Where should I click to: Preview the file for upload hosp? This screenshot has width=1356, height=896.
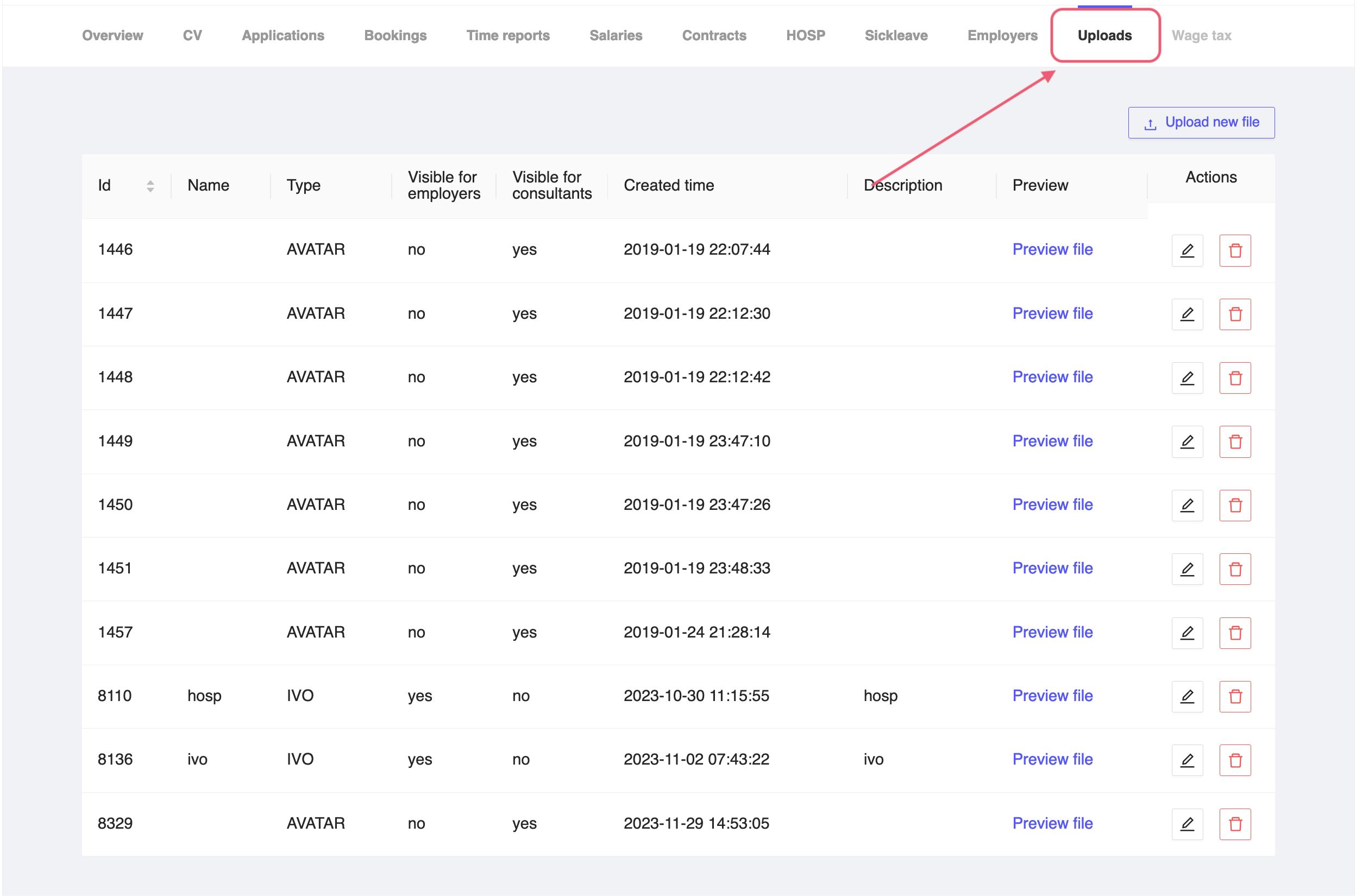[1052, 696]
